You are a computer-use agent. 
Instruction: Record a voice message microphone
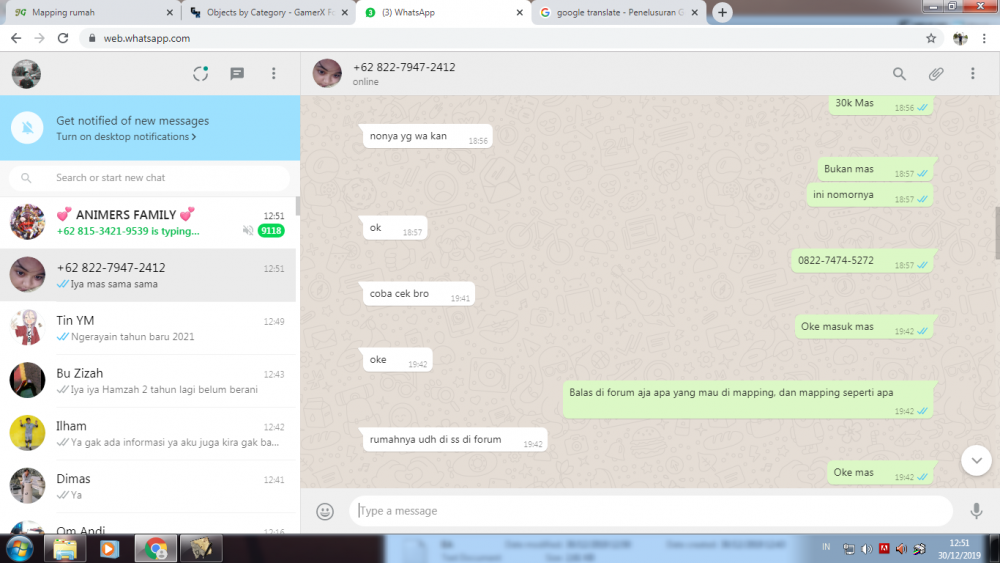976,511
